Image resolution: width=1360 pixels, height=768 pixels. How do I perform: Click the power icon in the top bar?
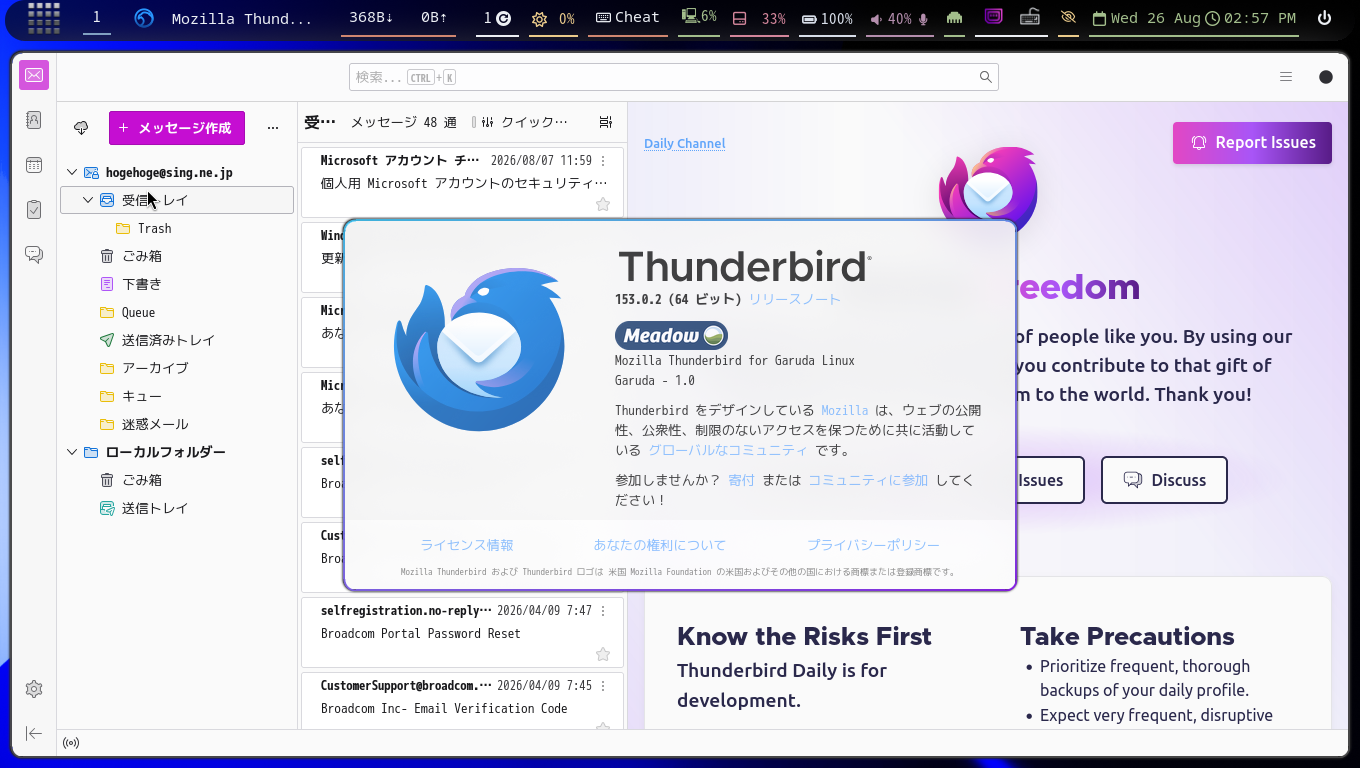pyautogui.click(x=1325, y=18)
